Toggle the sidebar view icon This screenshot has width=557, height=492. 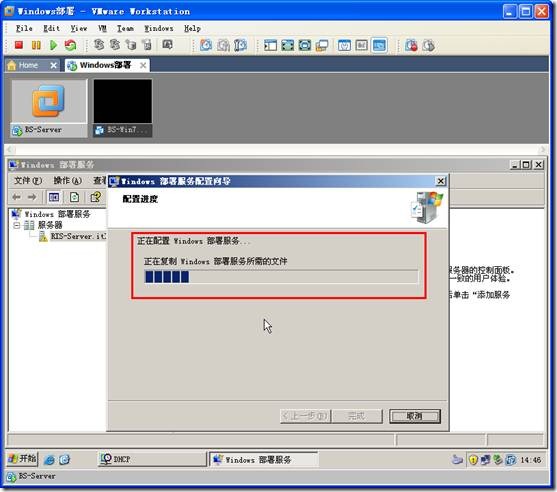pyautogui.click(x=270, y=45)
